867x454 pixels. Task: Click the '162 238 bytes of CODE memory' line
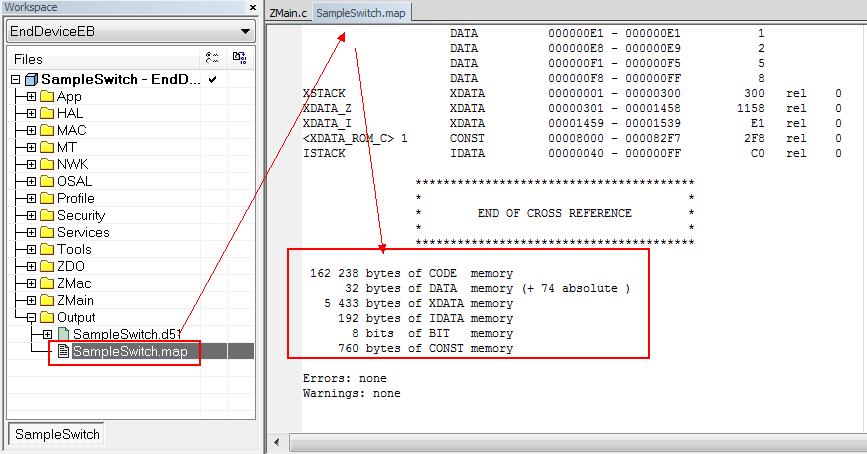pyautogui.click(x=411, y=273)
